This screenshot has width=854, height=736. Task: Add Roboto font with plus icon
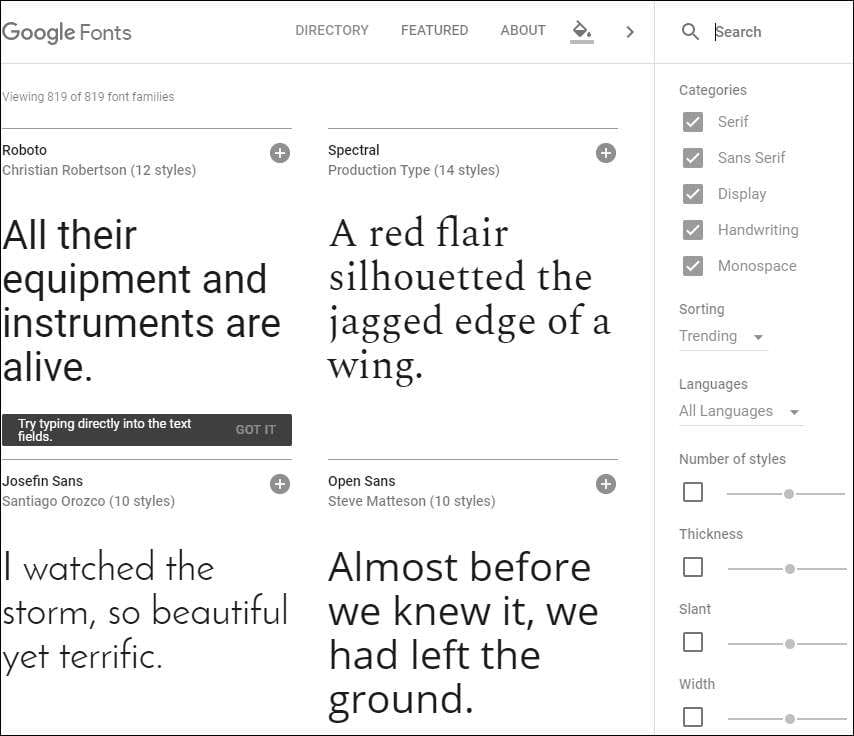[280, 153]
